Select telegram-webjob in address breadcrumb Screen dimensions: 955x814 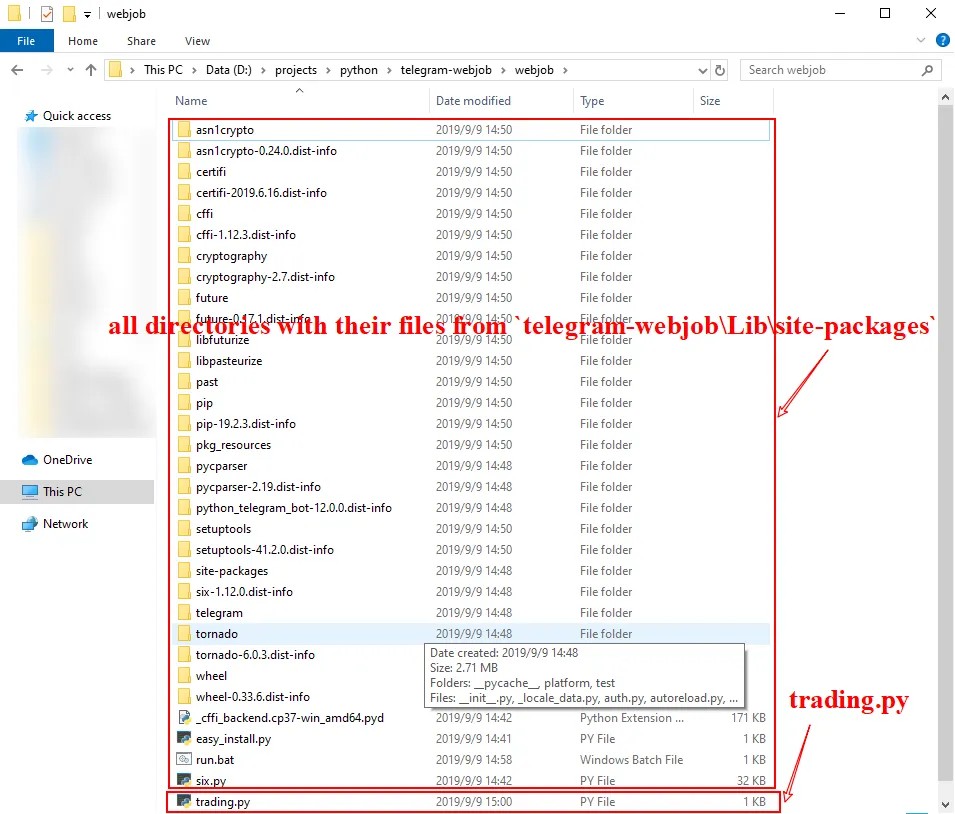pyautogui.click(x=446, y=70)
